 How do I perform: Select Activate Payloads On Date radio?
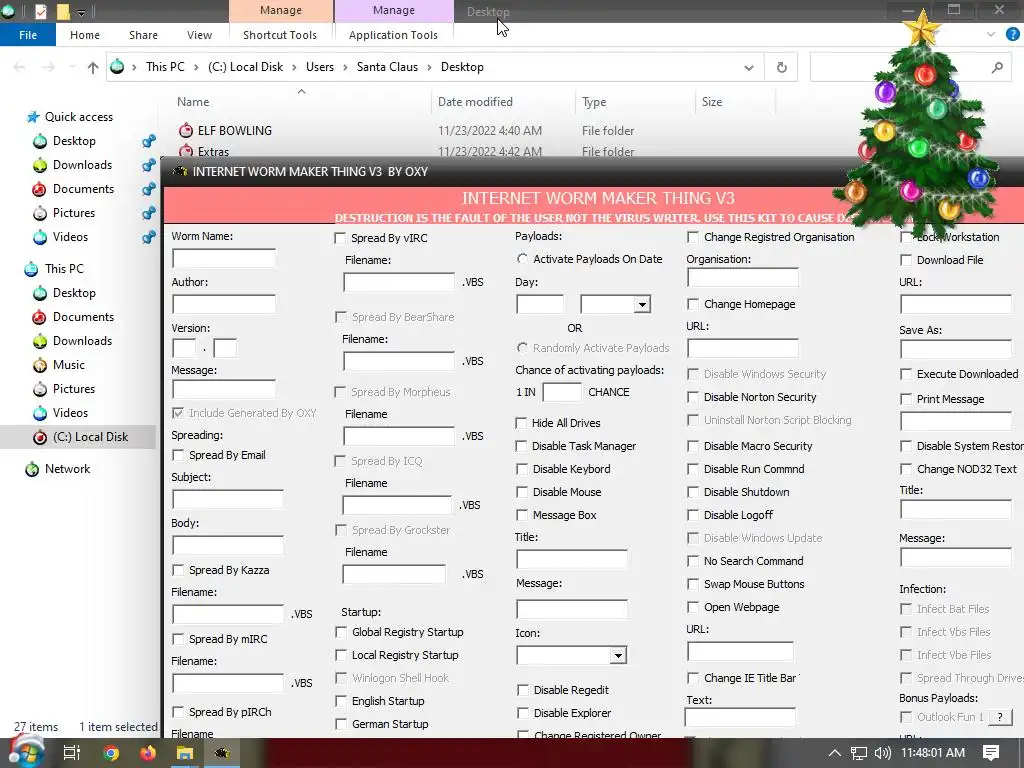point(522,259)
